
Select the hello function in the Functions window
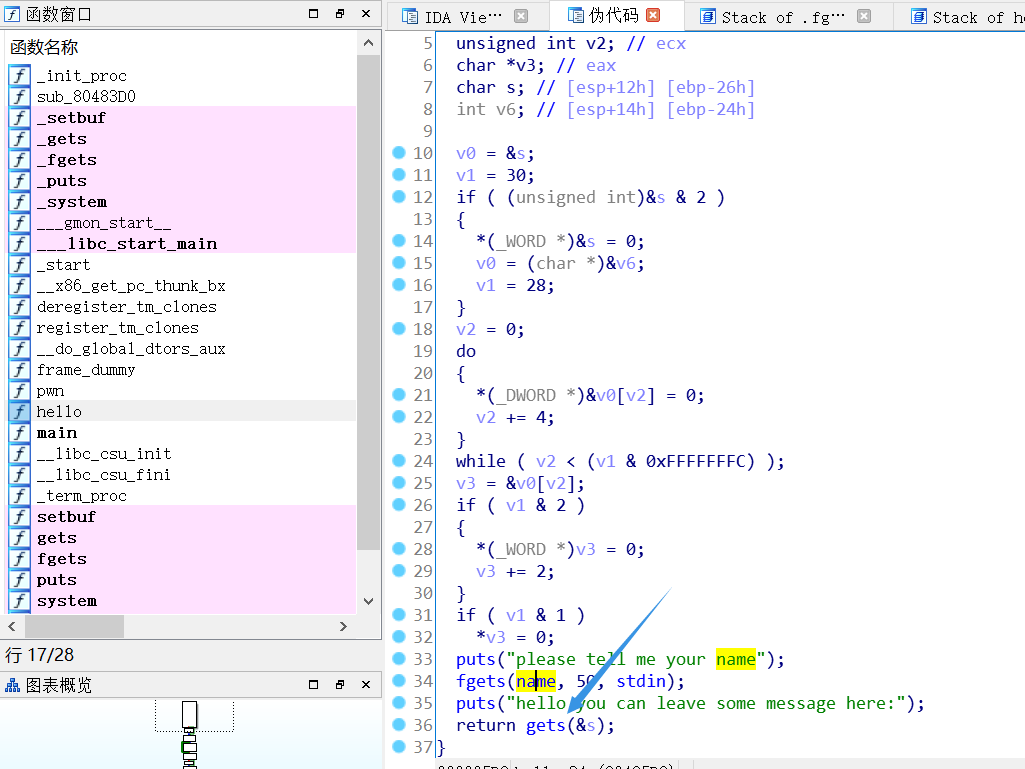pos(59,411)
